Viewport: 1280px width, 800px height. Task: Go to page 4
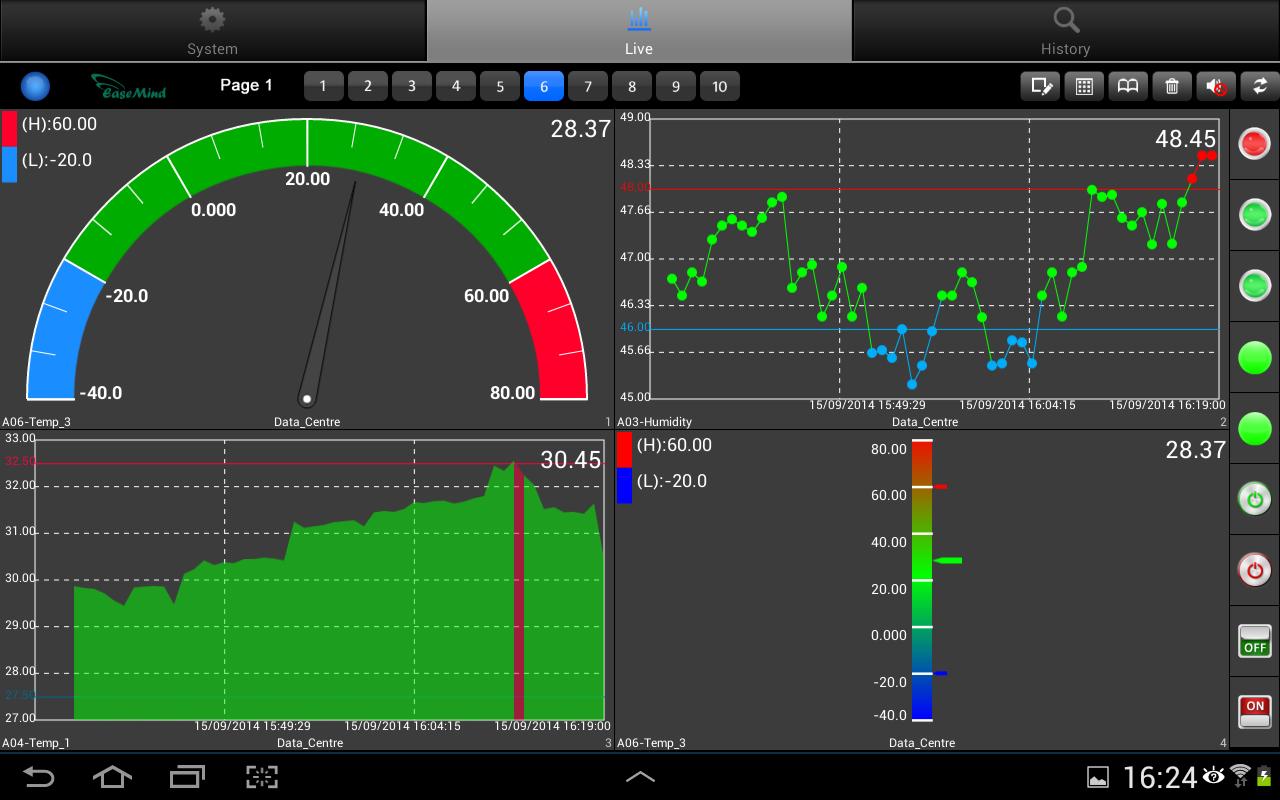coord(455,86)
